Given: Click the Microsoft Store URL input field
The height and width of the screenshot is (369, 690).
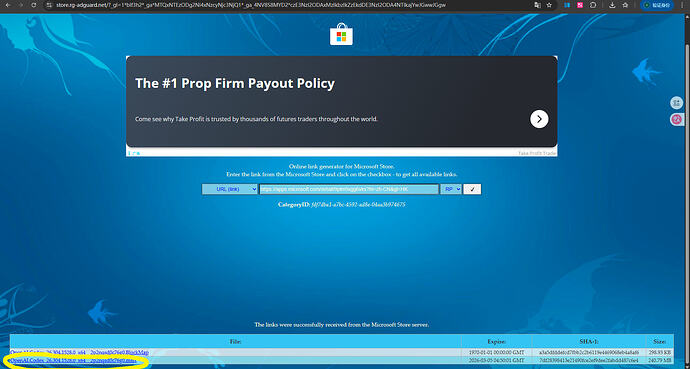Looking at the screenshot, I should [349, 189].
